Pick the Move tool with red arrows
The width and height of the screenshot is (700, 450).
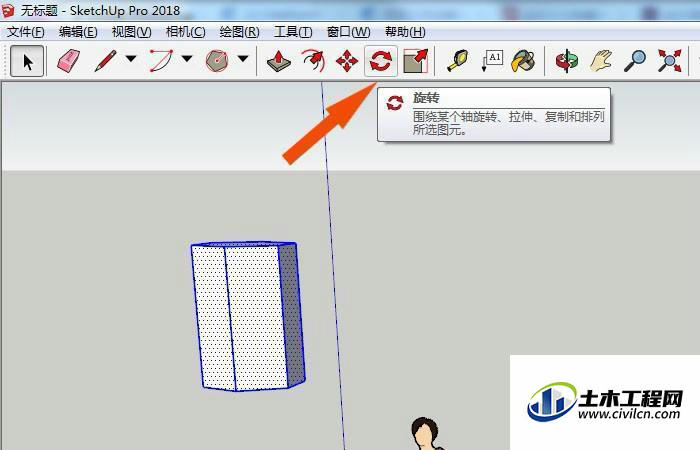[347, 61]
